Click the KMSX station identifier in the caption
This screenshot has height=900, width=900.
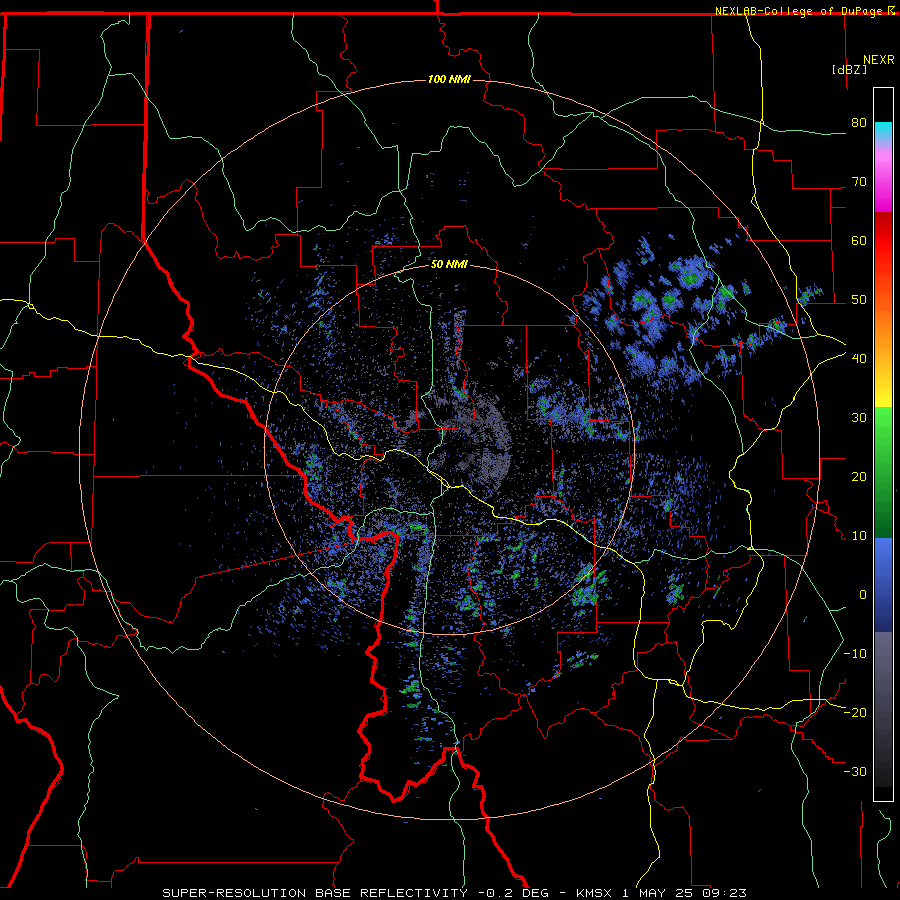click(x=593, y=893)
